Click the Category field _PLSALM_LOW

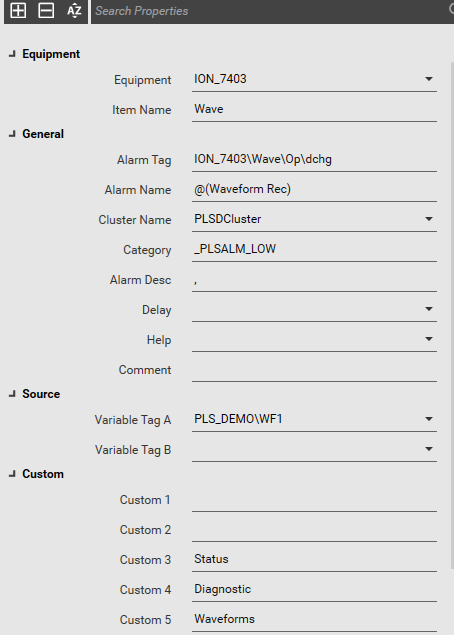click(x=314, y=249)
